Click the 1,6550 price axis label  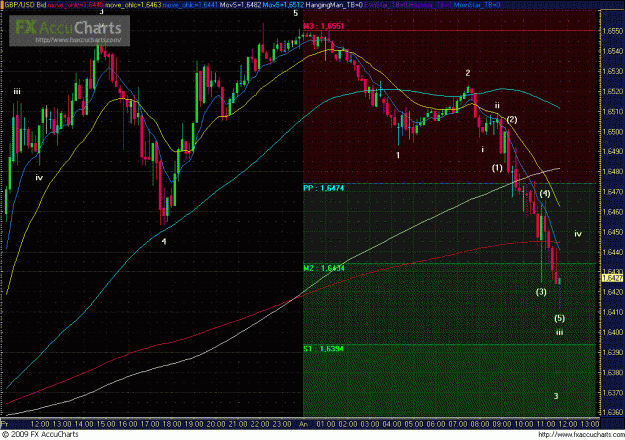coord(613,31)
